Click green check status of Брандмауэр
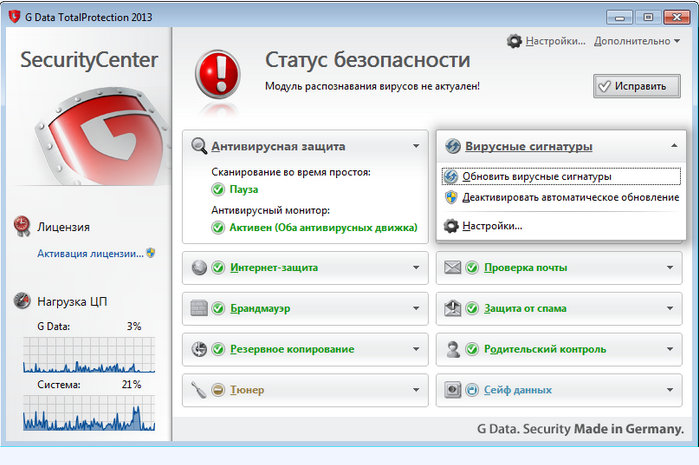 pos(218,308)
